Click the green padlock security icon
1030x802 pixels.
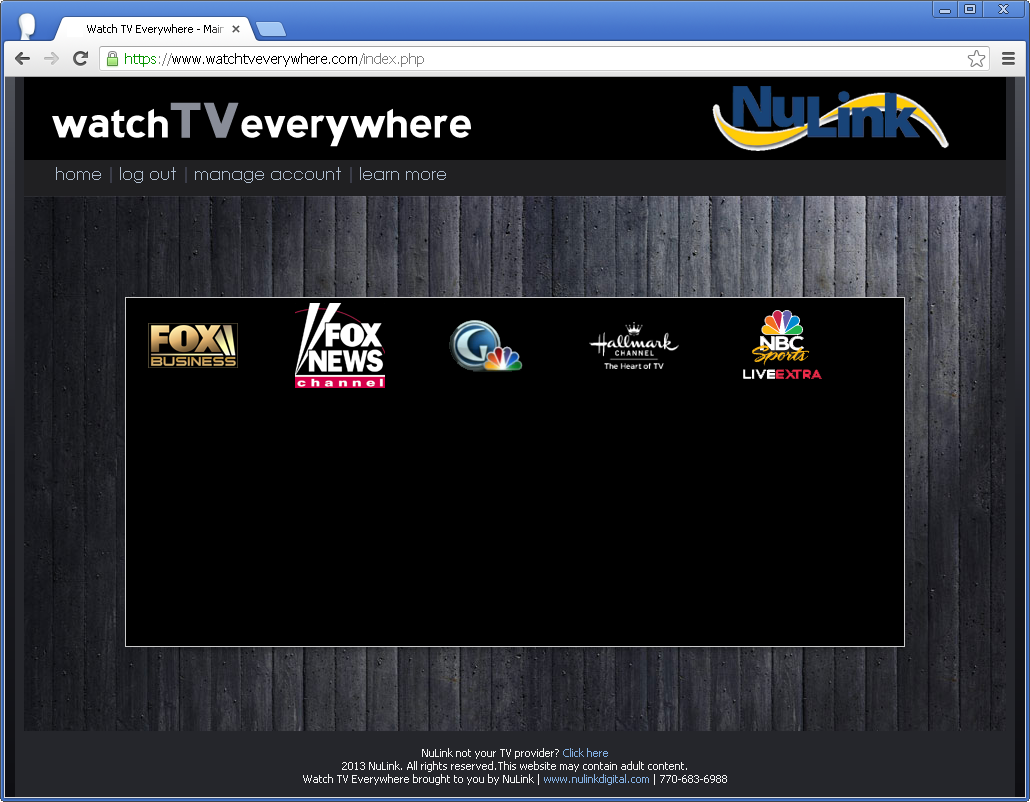click(x=112, y=59)
